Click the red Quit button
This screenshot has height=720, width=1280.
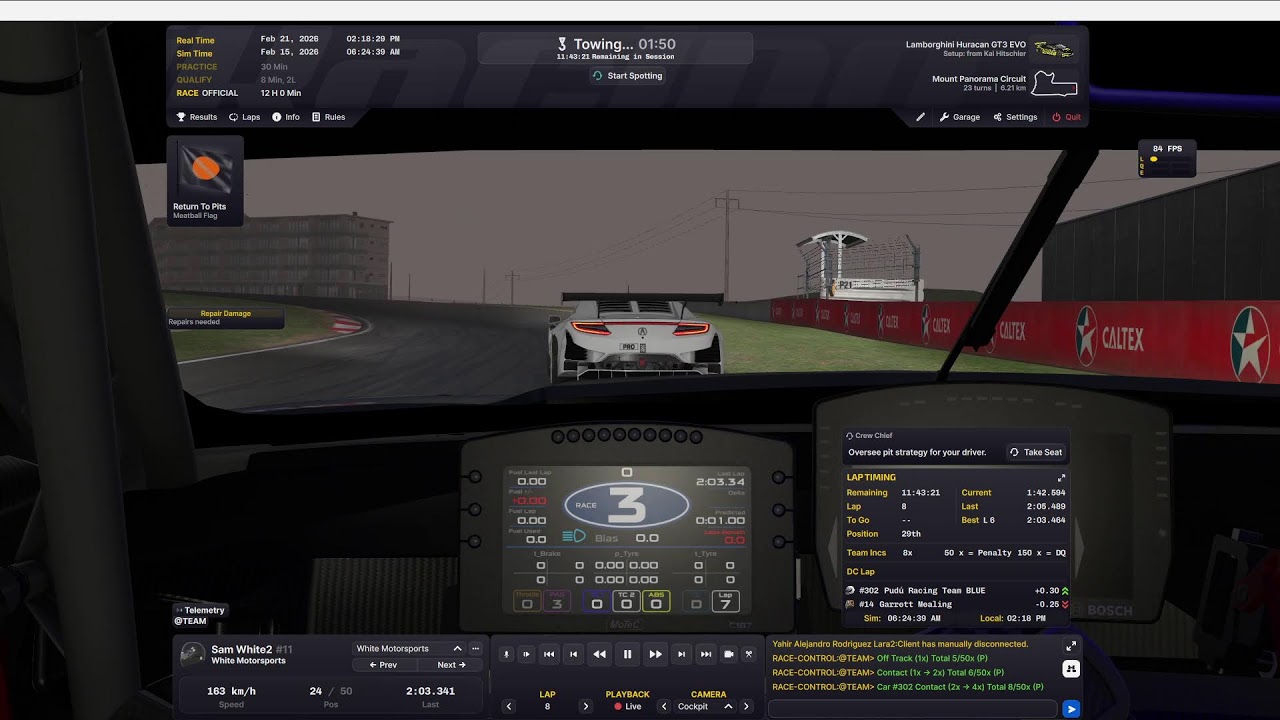click(x=1066, y=117)
